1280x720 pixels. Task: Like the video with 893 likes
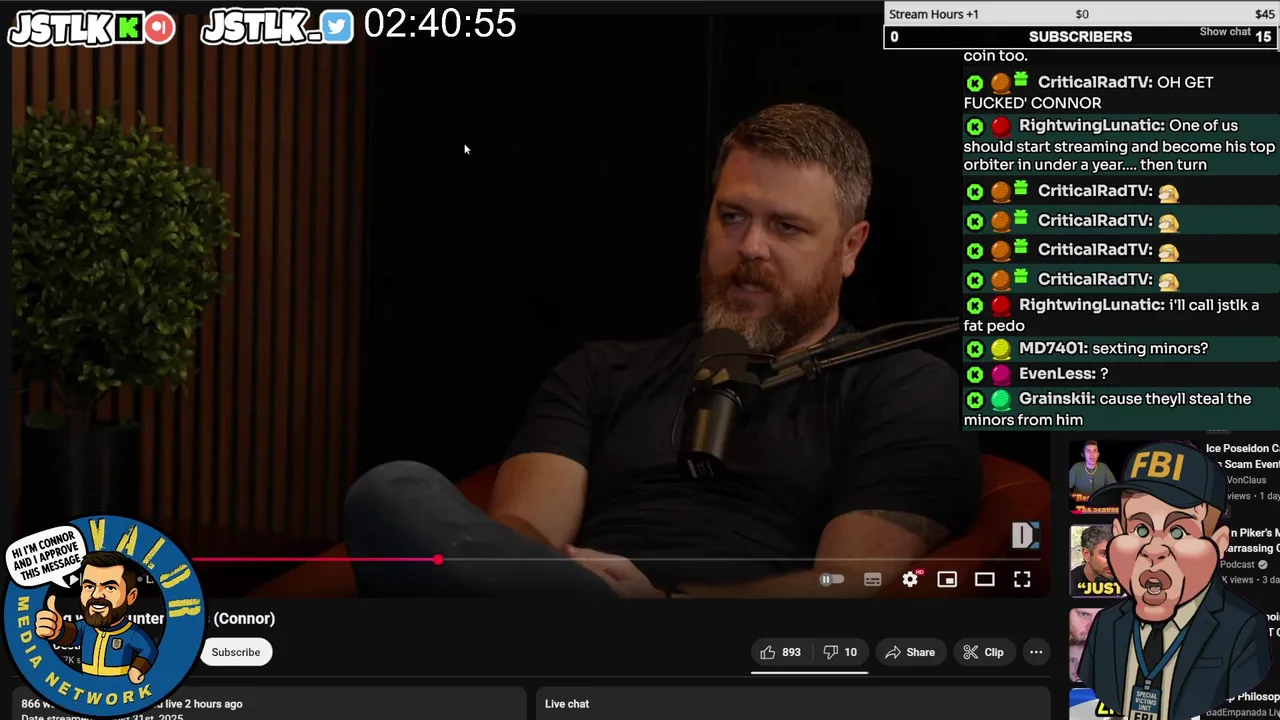point(780,652)
